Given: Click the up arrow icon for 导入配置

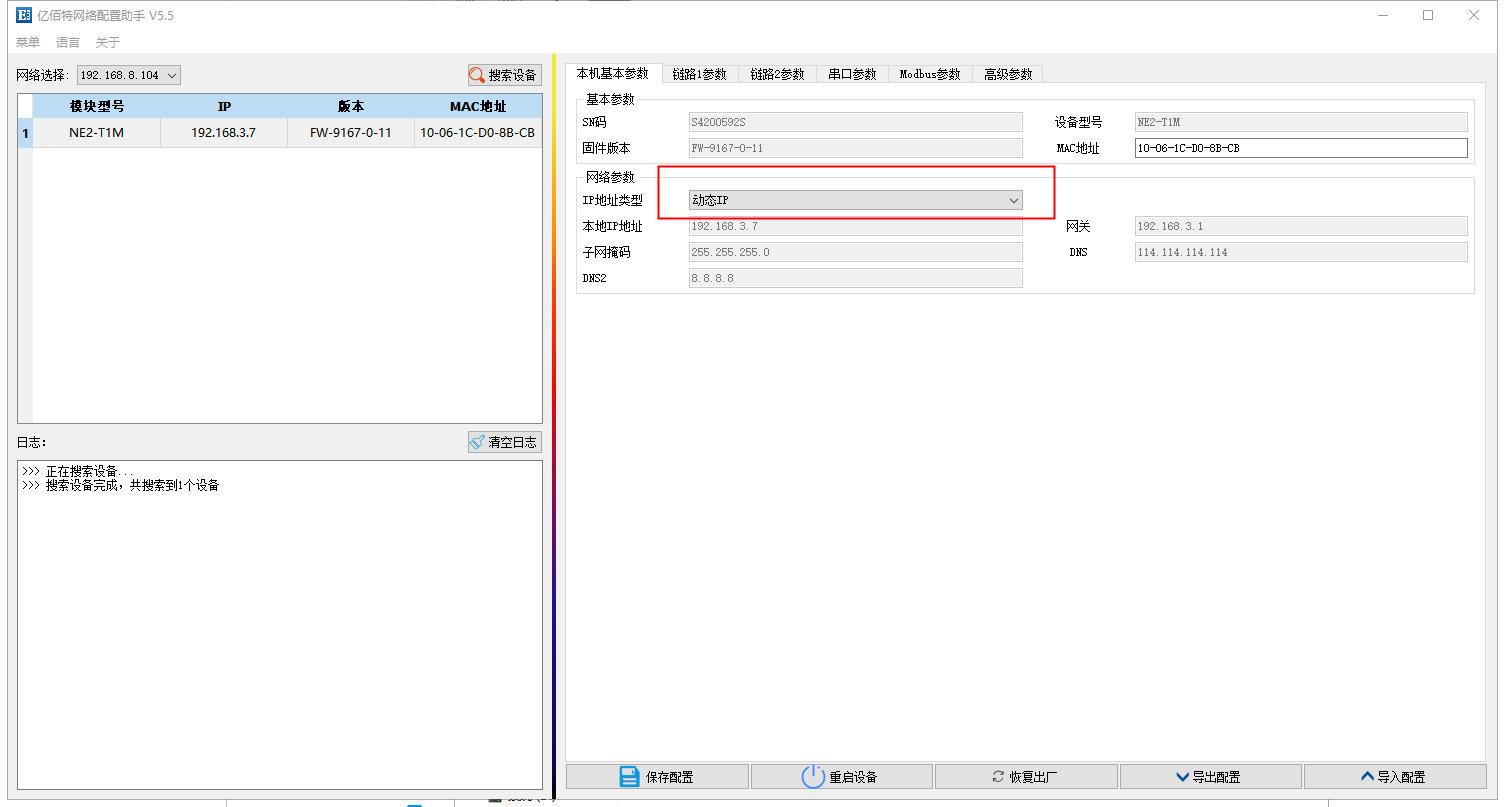Looking at the screenshot, I should (1367, 777).
